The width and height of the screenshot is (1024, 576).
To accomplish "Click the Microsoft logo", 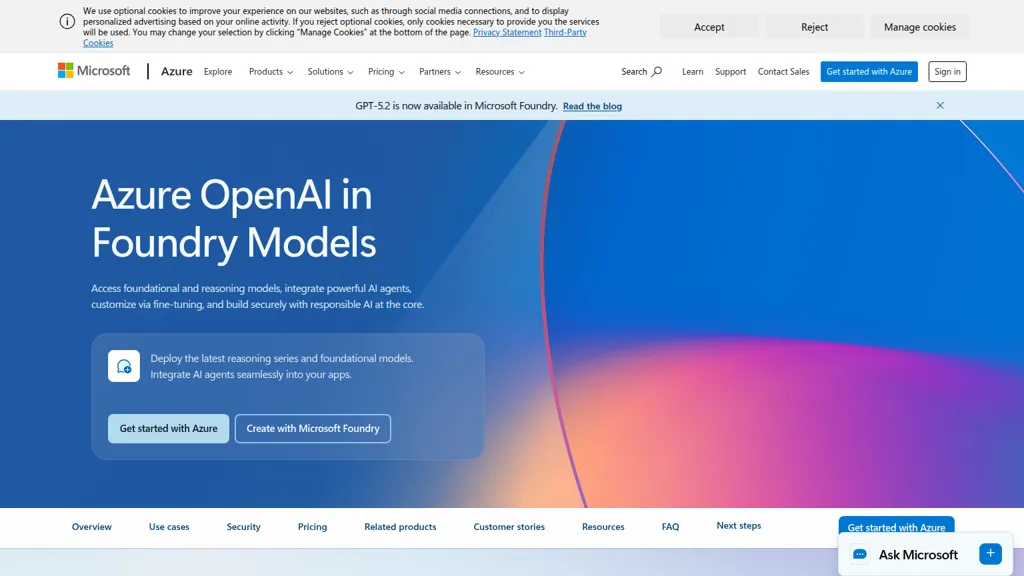I will point(94,71).
